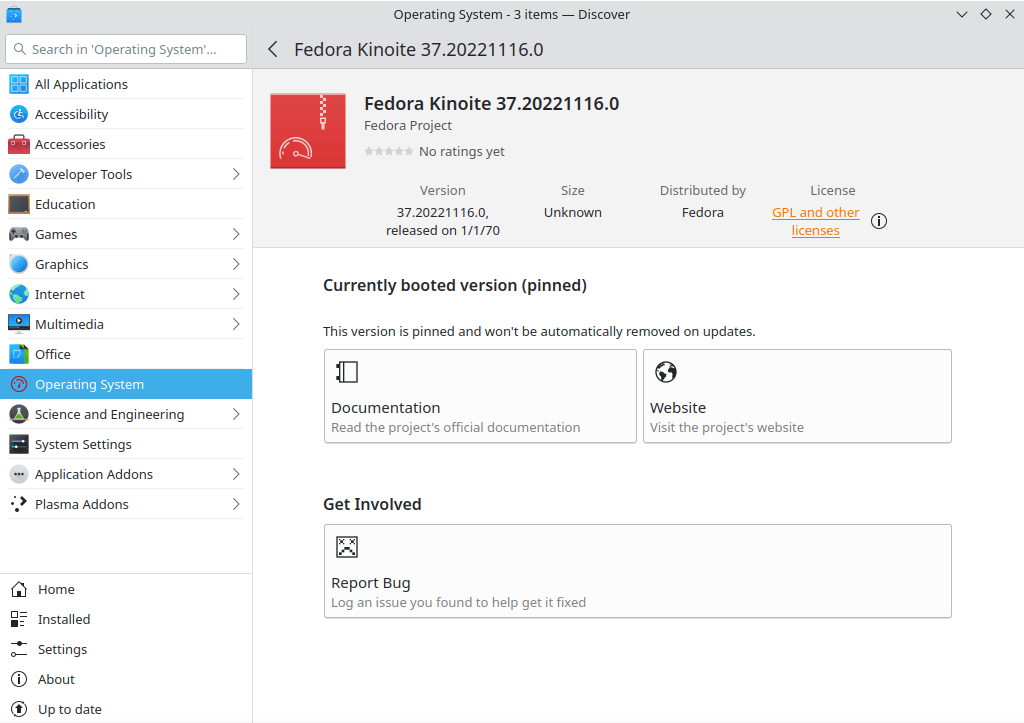The width and height of the screenshot is (1024, 723).
Task: Click the Education chalkboard icon
Action: [19, 204]
